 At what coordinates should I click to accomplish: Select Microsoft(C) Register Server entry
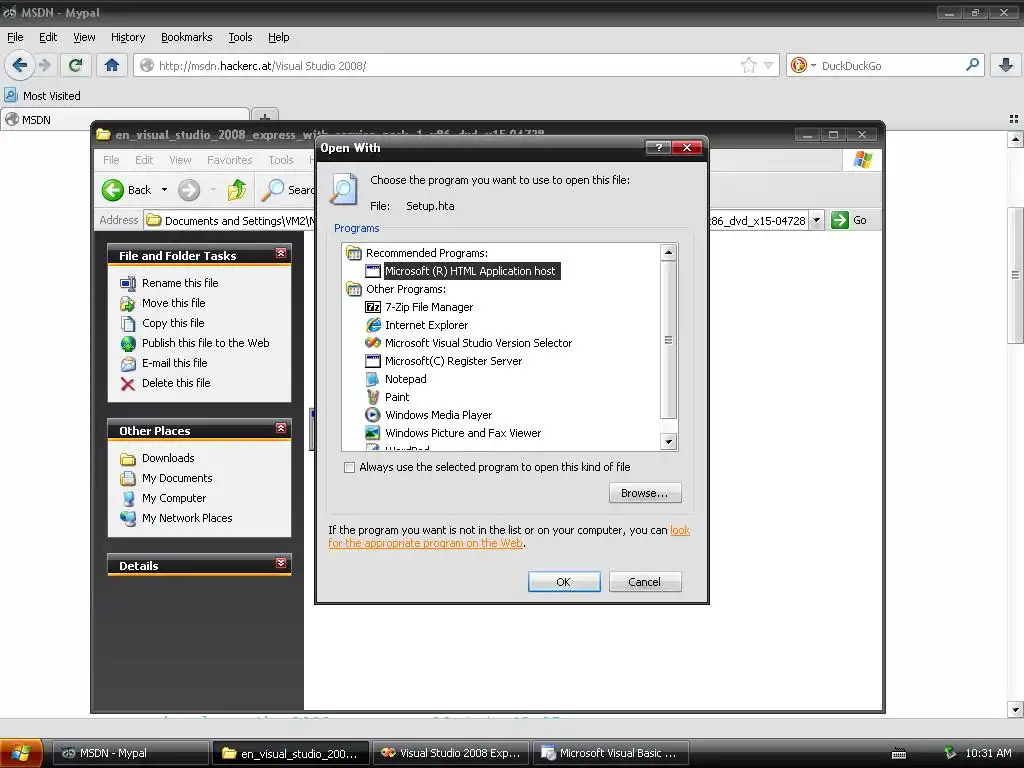coord(453,360)
